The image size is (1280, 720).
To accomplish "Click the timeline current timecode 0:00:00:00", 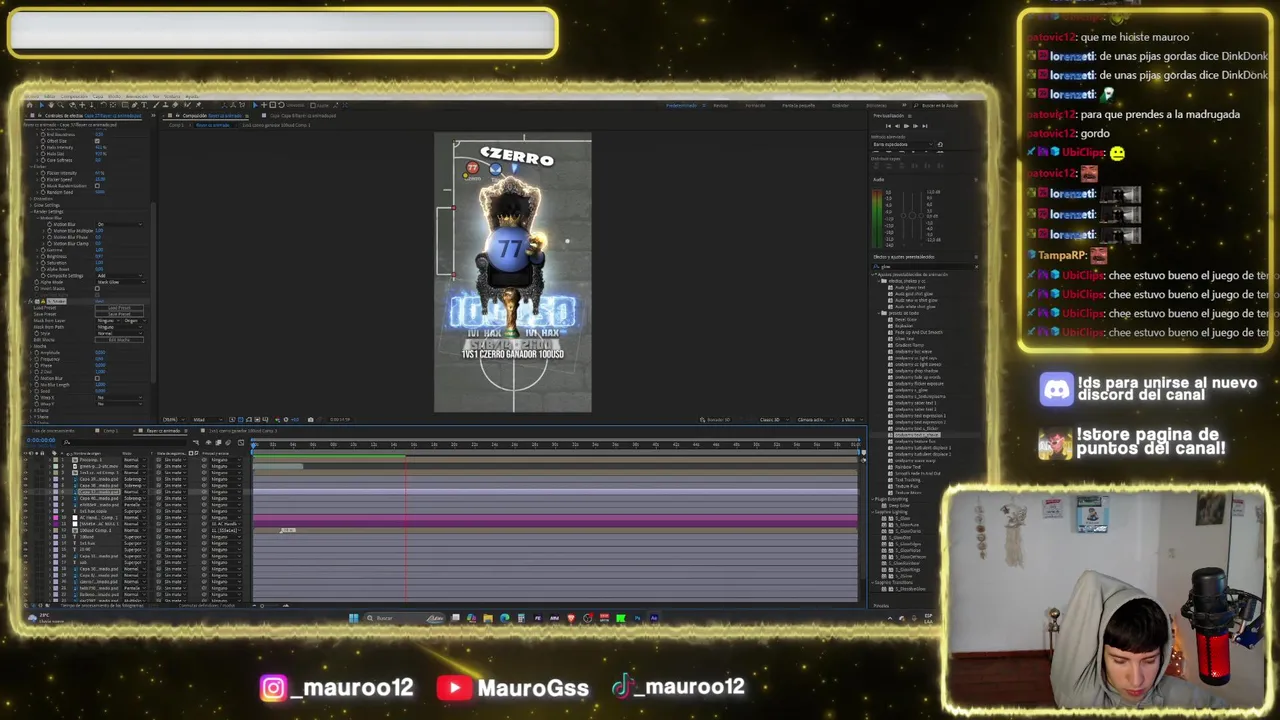I will coord(41,440).
